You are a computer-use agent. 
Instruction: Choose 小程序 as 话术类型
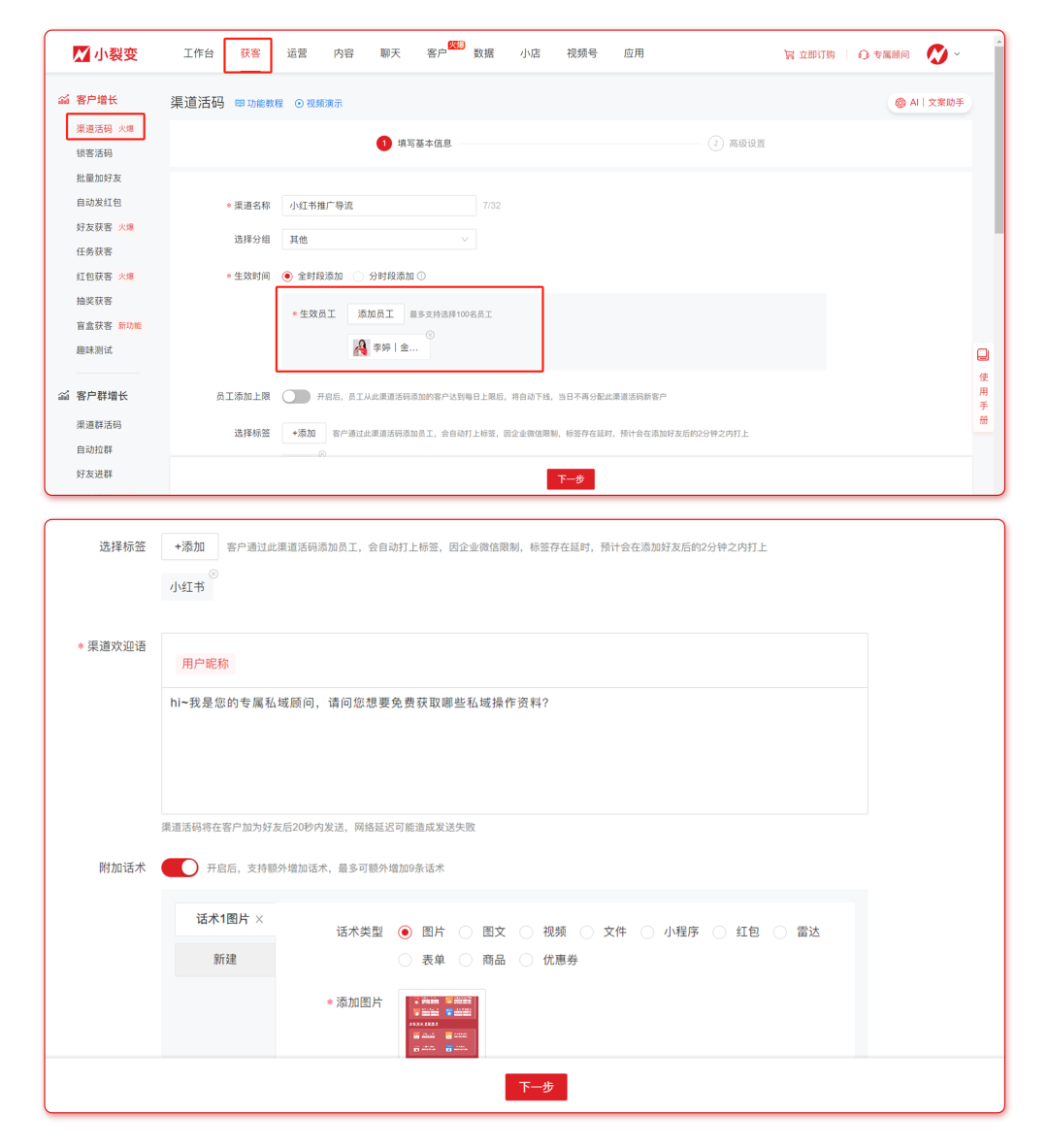(647, 933)
